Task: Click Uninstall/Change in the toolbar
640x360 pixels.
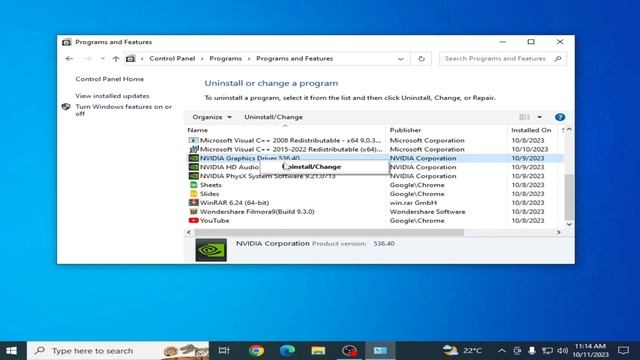Action: coord(273,117)
